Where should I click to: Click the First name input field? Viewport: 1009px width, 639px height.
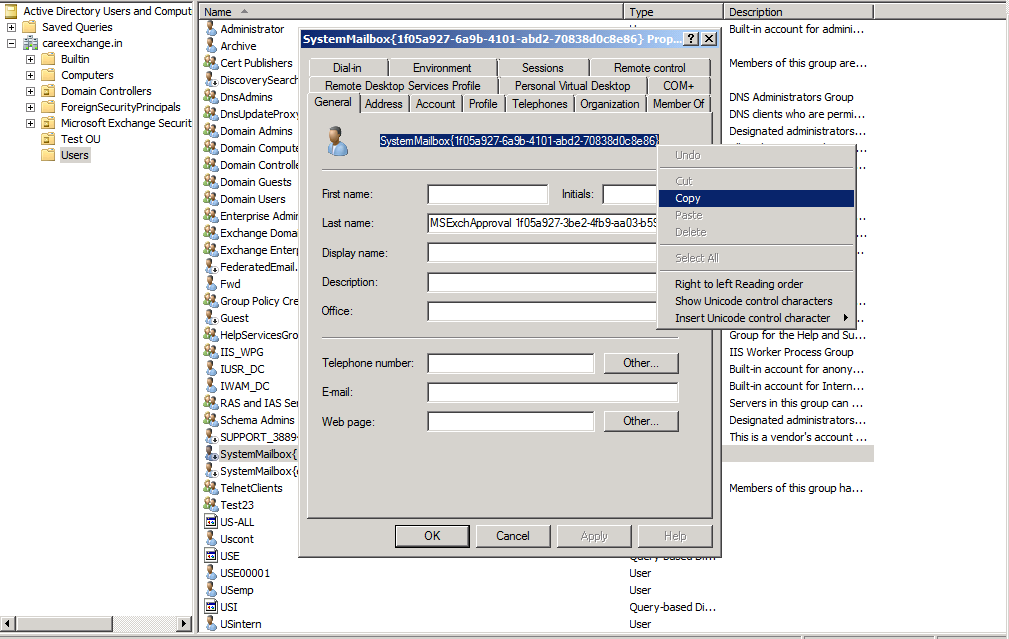tap(488, 194)
